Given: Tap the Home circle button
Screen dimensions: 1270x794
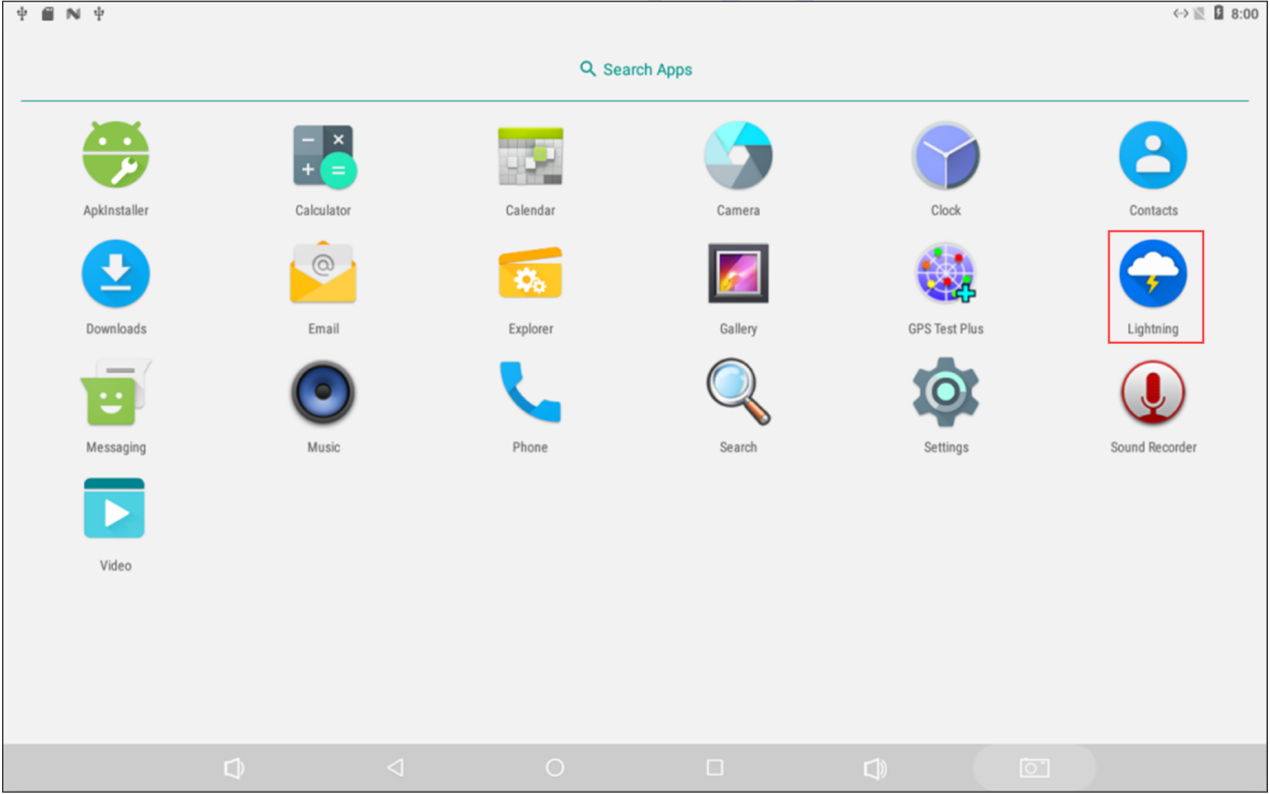Looking at the screenshot, I should 555,768.
